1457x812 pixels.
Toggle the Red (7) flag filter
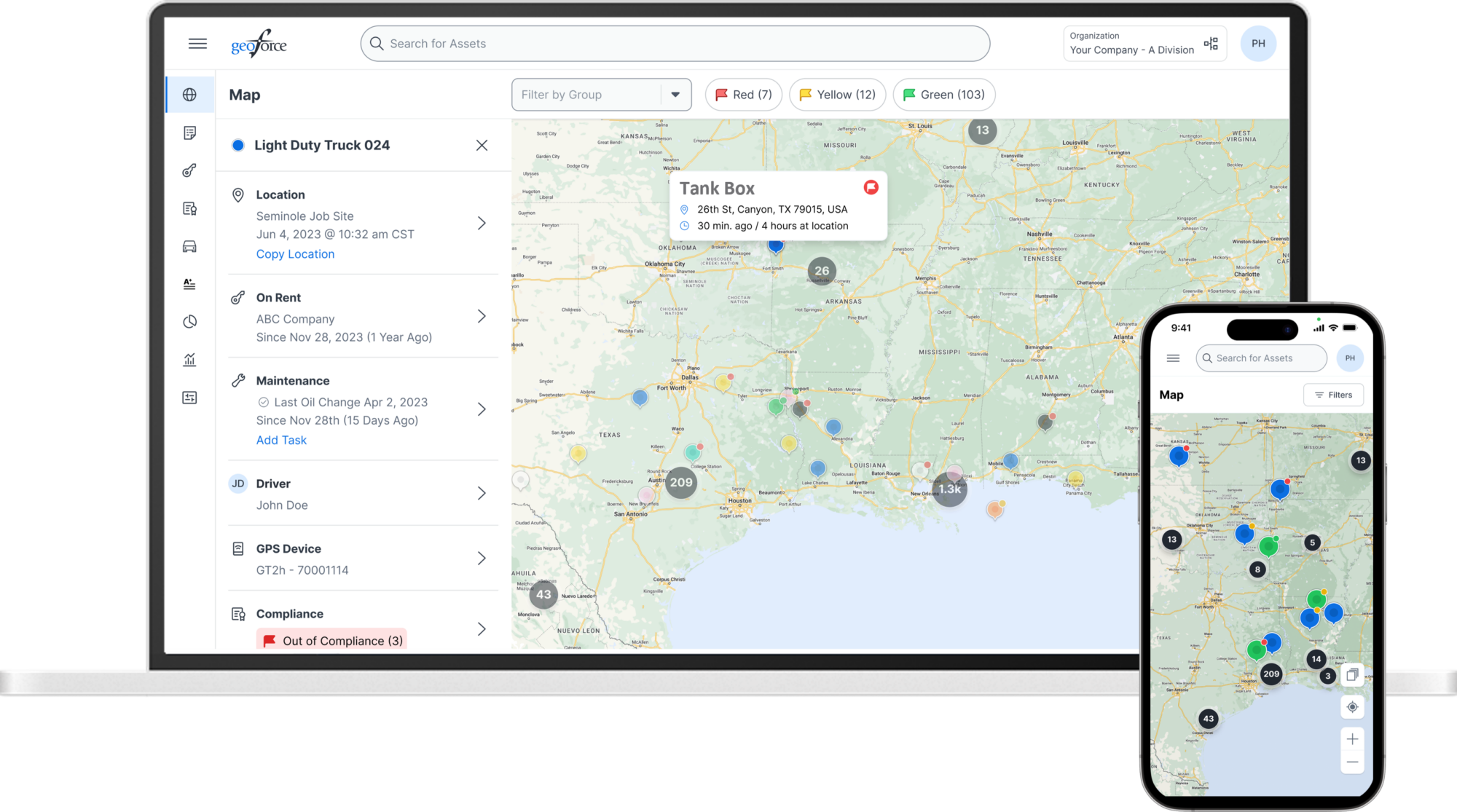[x=742, y=94]
